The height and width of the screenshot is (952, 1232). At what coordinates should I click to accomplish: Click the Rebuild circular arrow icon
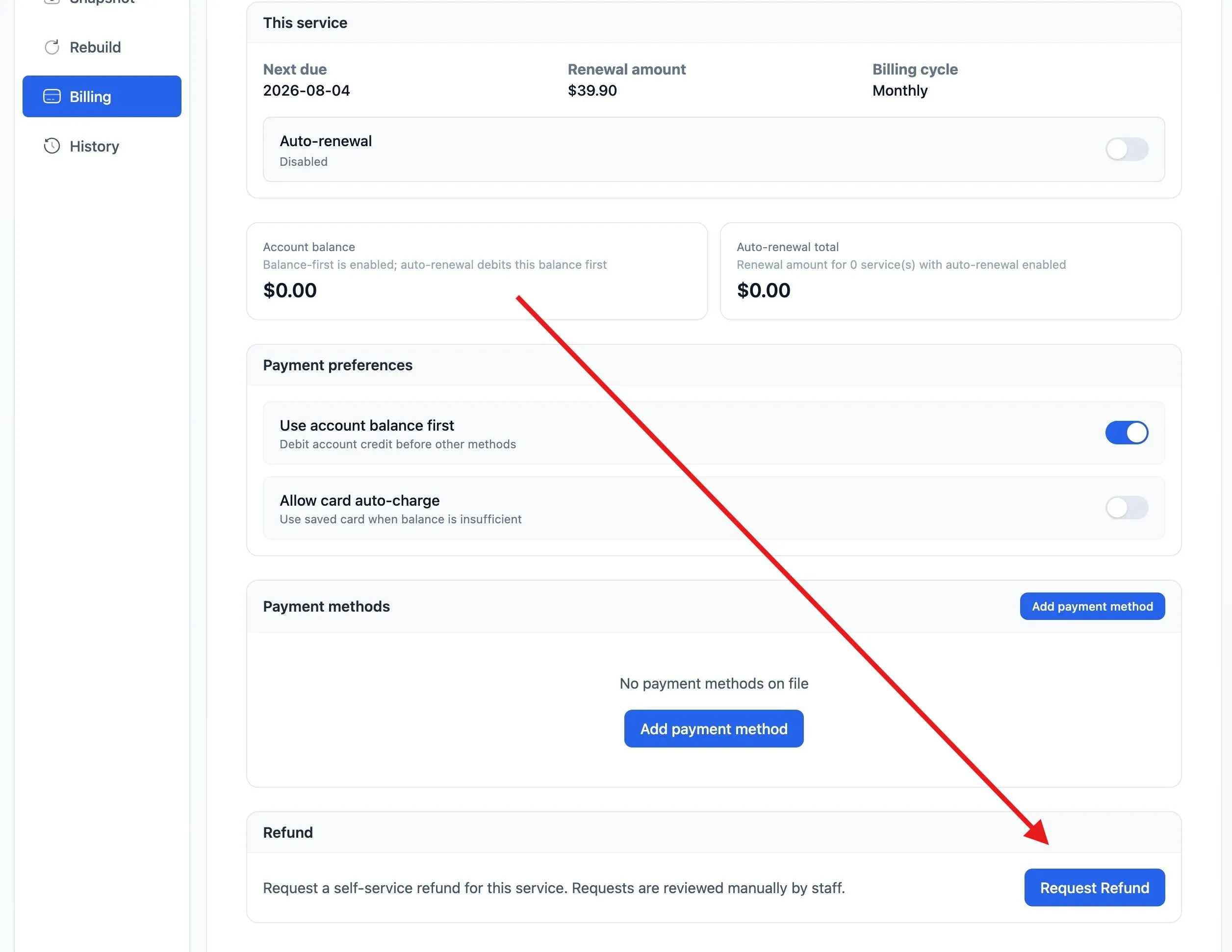point(52,48)
